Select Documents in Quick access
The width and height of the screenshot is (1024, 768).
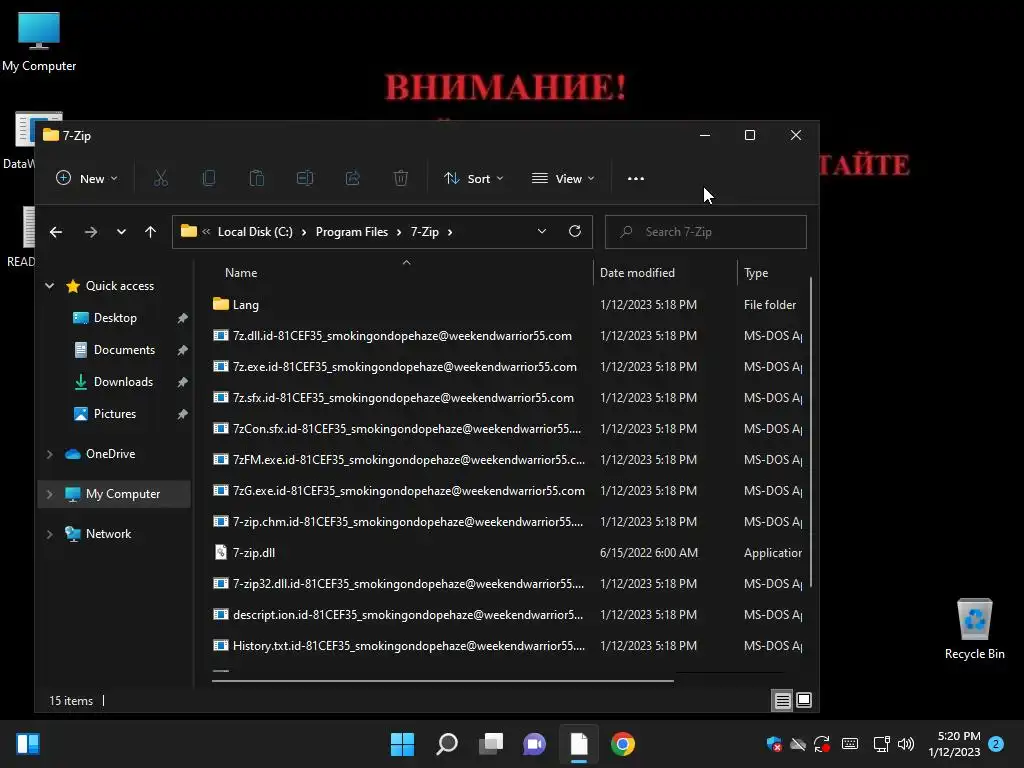point(124,350)
